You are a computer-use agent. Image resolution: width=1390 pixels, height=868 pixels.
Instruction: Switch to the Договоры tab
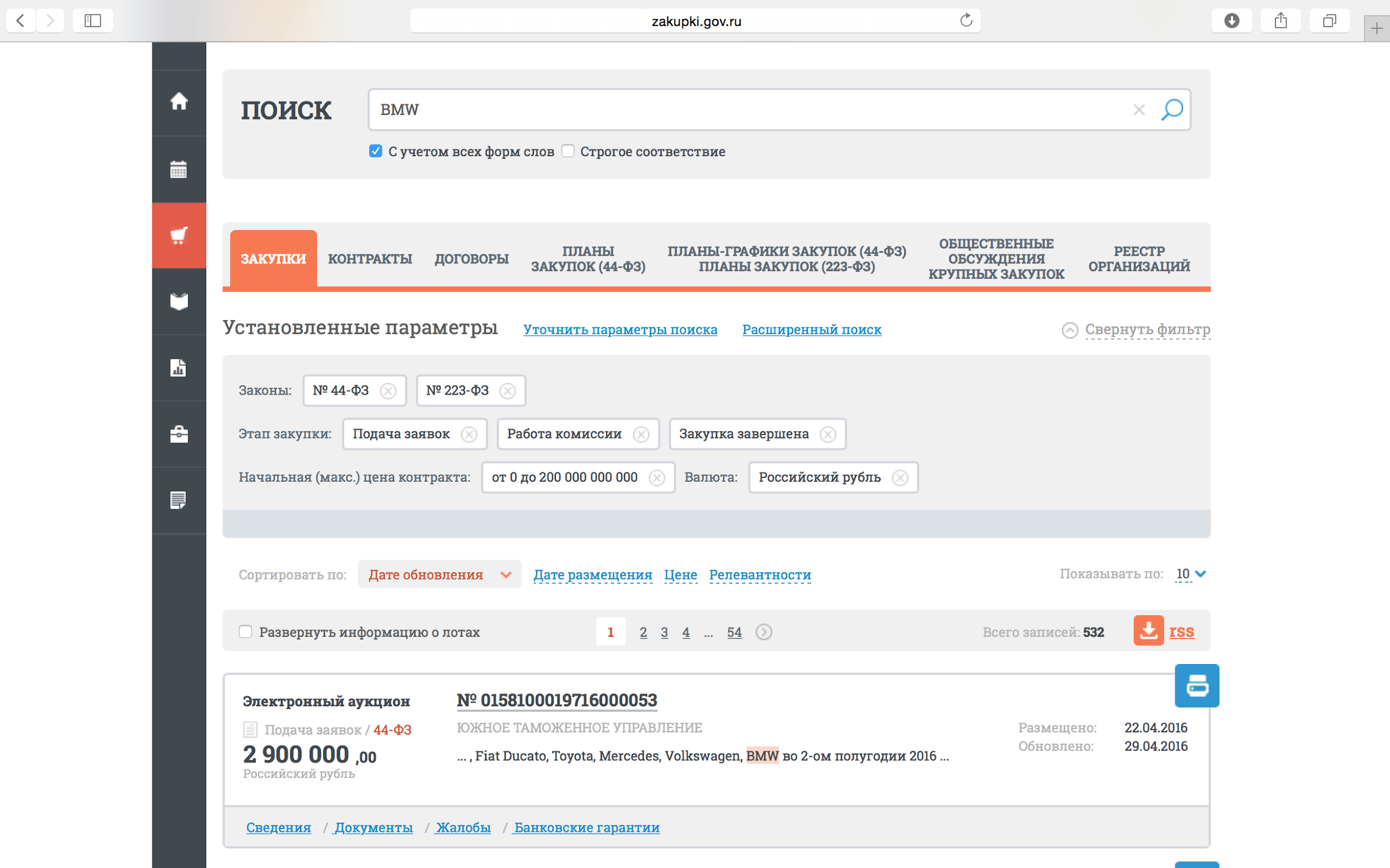471,259
